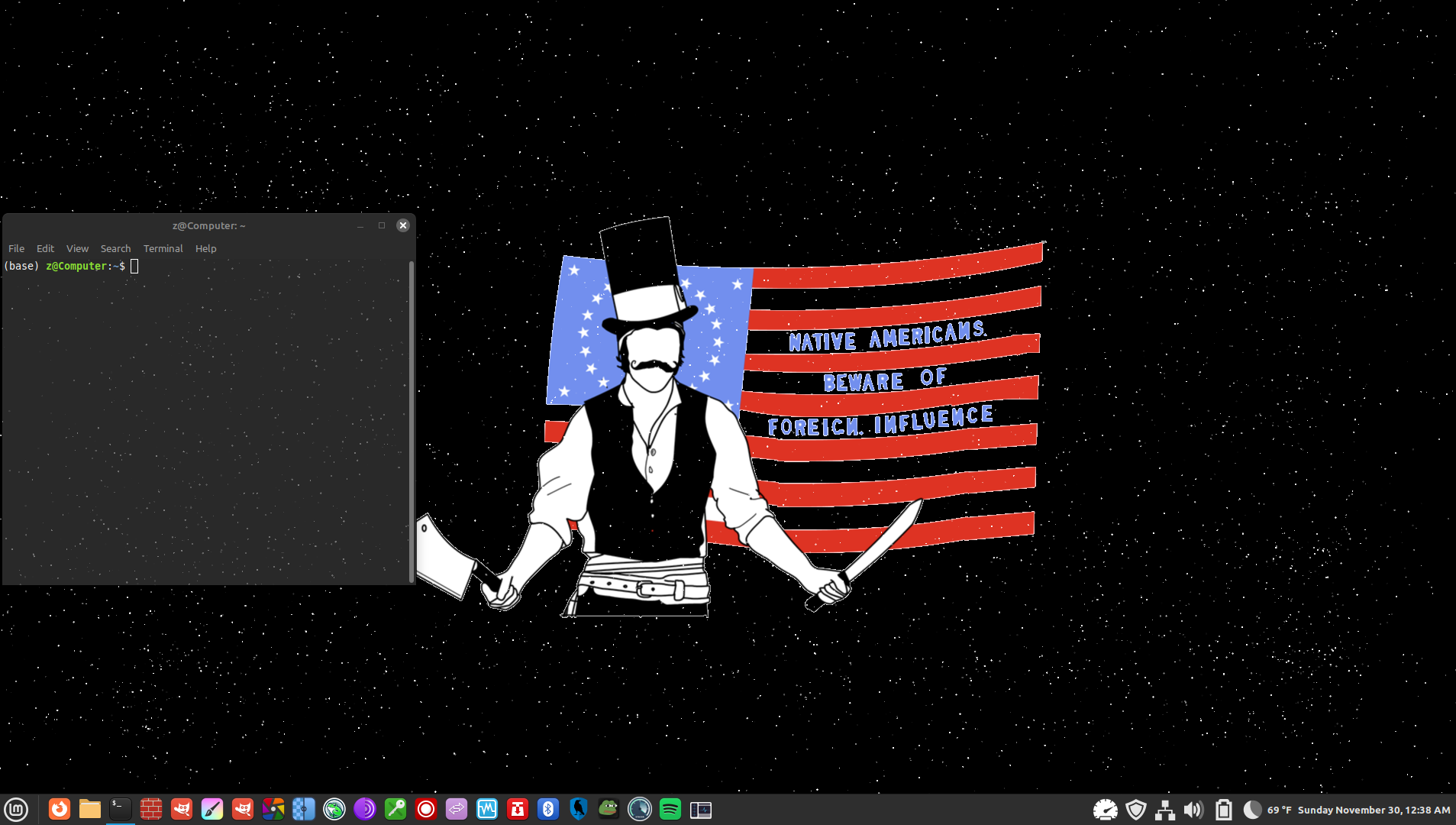The image size is (1456, 825).
Task: Launch the paintbrush drawing app icon
Action: point(212,809)
